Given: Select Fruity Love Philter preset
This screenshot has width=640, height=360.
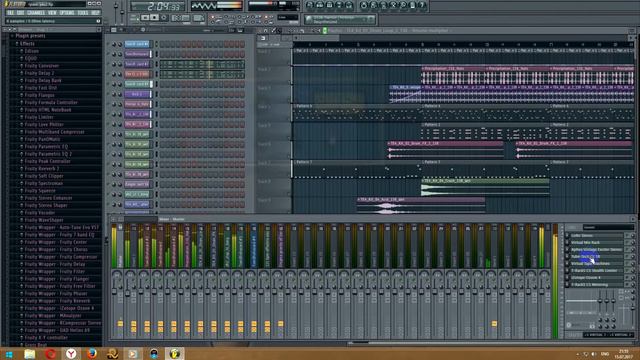Looking at the screenshot, I should pyautogui.click(x=44, y=124).
